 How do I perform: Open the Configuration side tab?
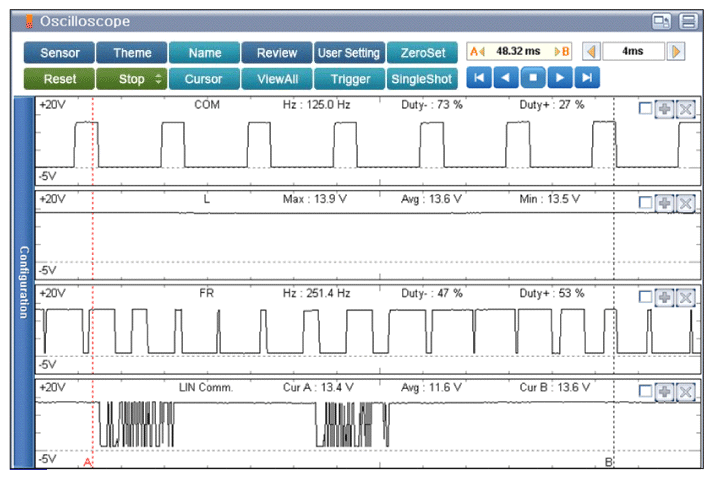(x=22, y=282)
